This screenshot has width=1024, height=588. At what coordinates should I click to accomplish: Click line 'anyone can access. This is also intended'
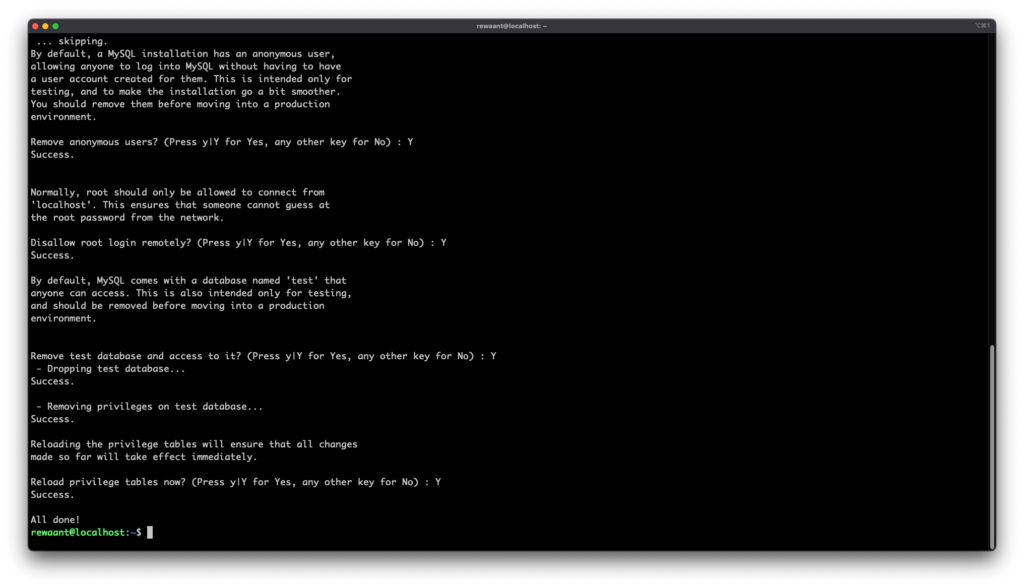click(191, 293)
